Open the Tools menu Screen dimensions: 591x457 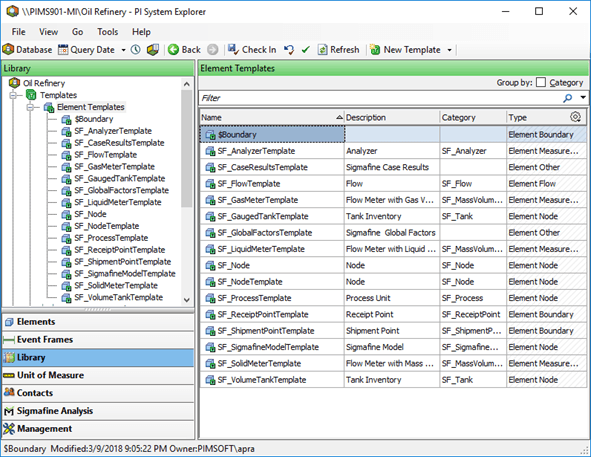(107, 32)
